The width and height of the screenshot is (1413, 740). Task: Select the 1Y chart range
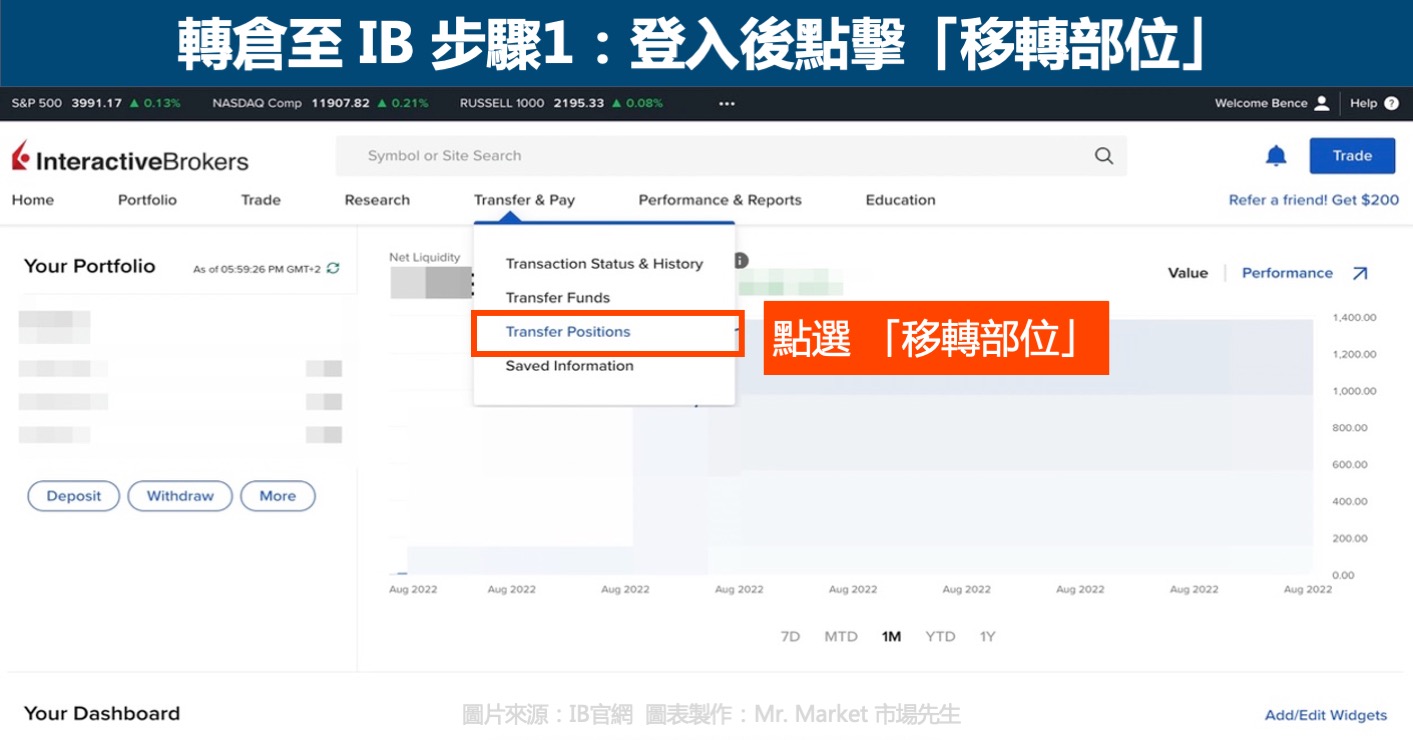point(988,637)
